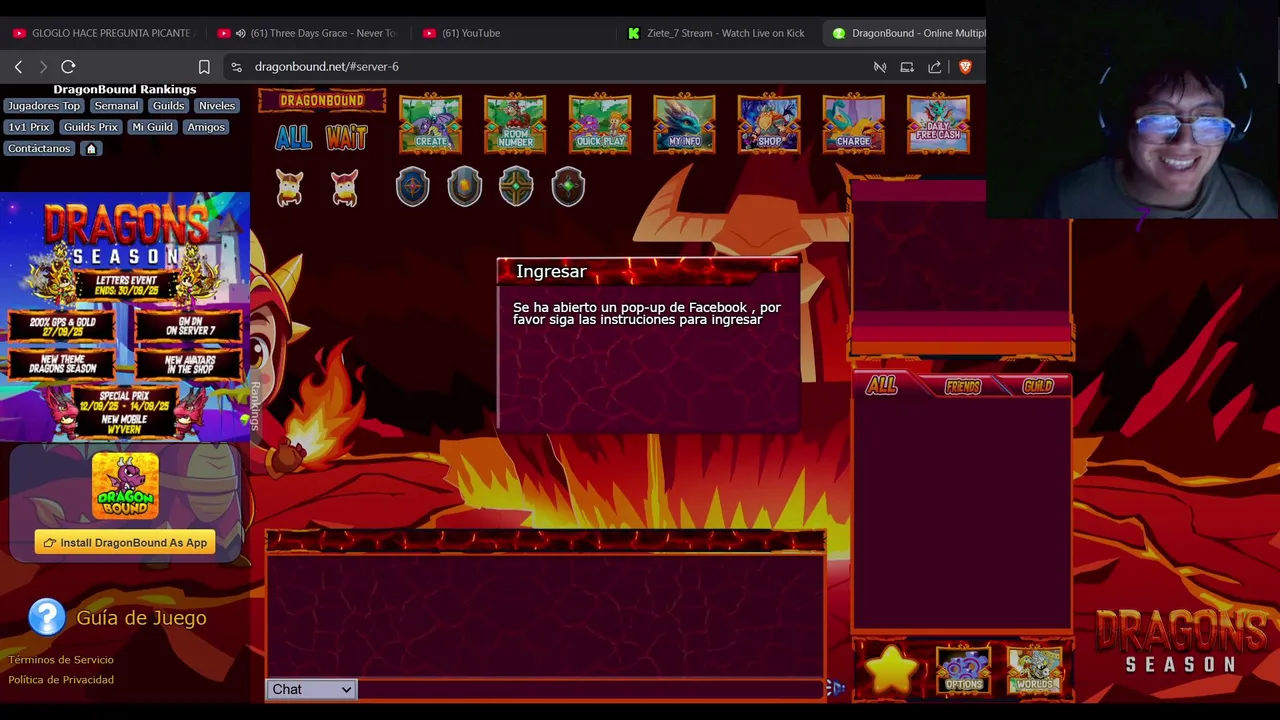Screen dimensions: 1280x720
Task: Click the green-gem dark shield icon
Action: (x=568, y=186)
